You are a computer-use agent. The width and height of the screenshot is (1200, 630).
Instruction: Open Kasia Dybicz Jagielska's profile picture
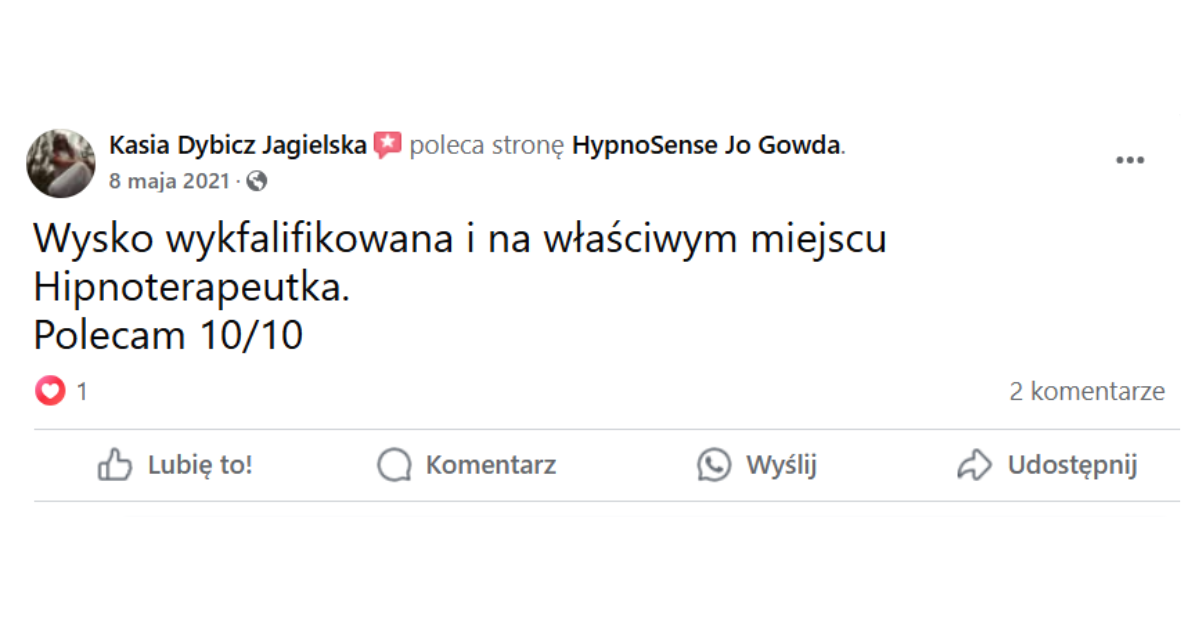point(61,162)
